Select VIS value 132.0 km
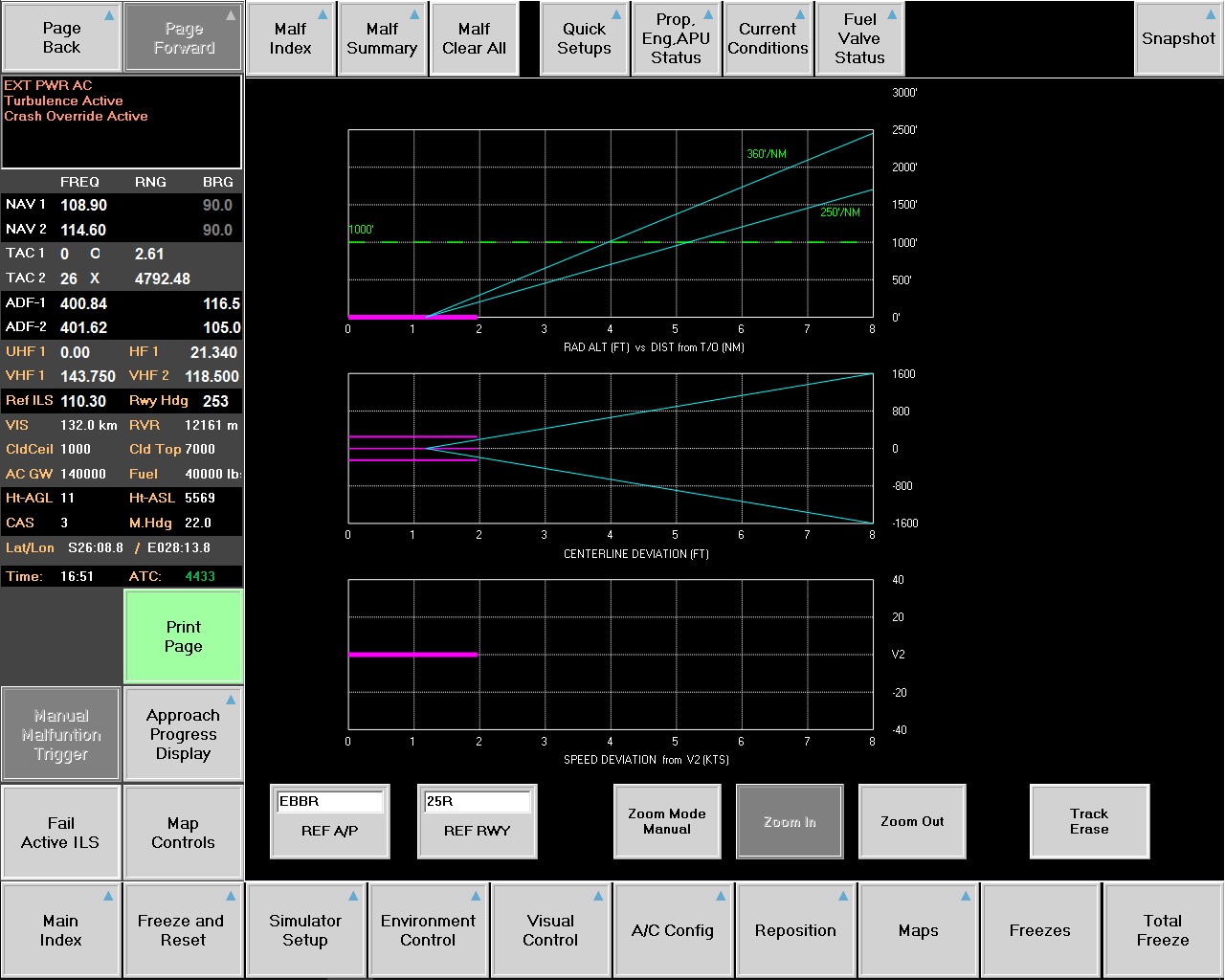 89,425
